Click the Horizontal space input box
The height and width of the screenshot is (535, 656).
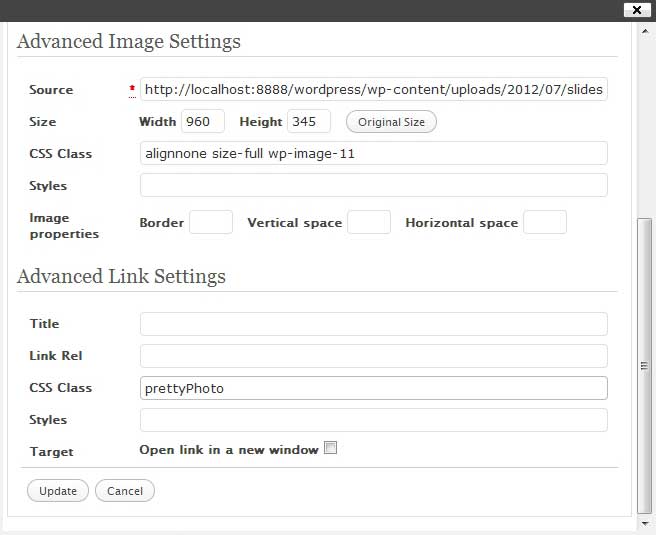pos(545,223)
